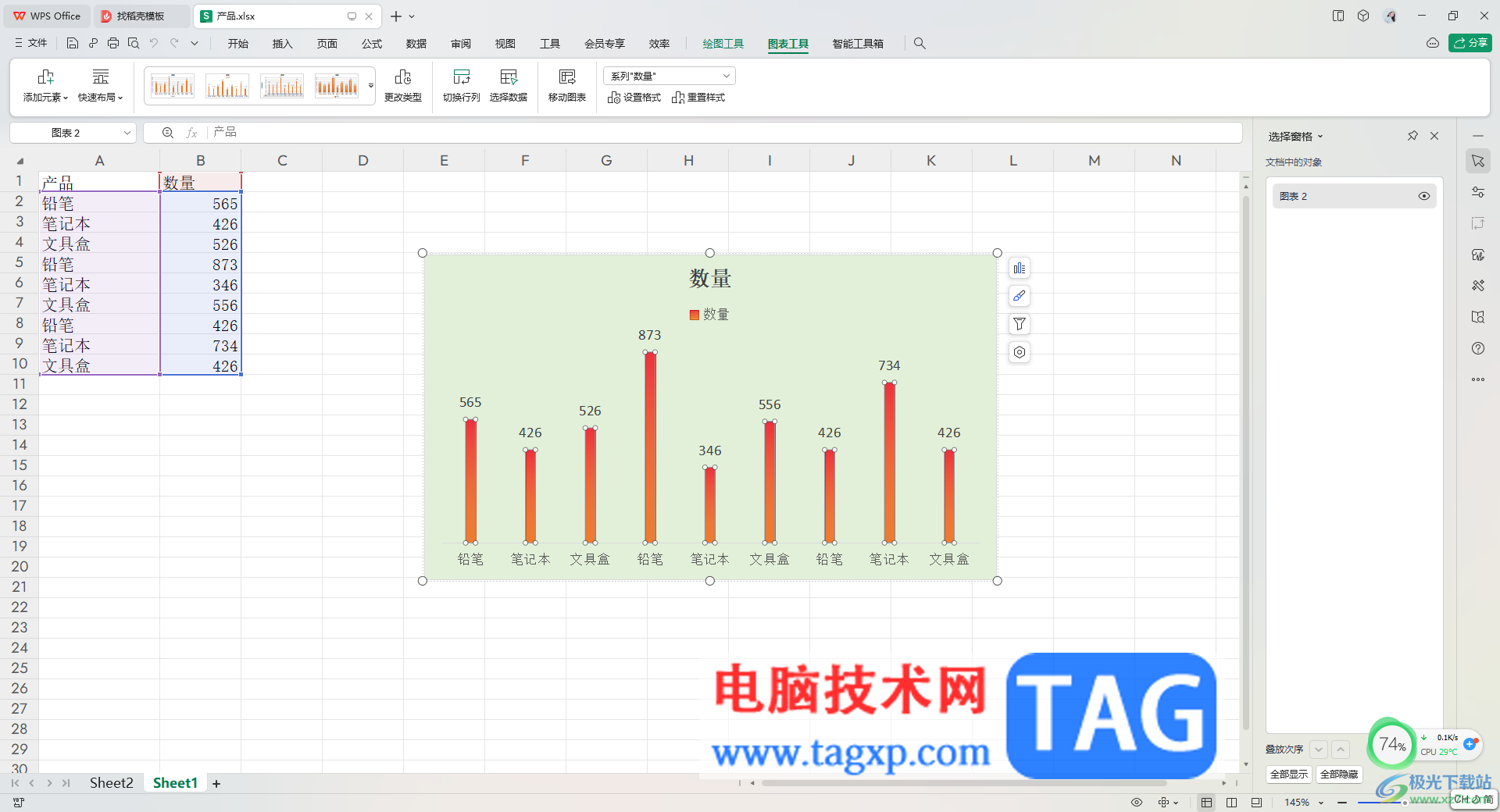Click the three-dots more icon in right sidebar
The width and height of the screenshot is (1500, 812).
click(1478, 379)
